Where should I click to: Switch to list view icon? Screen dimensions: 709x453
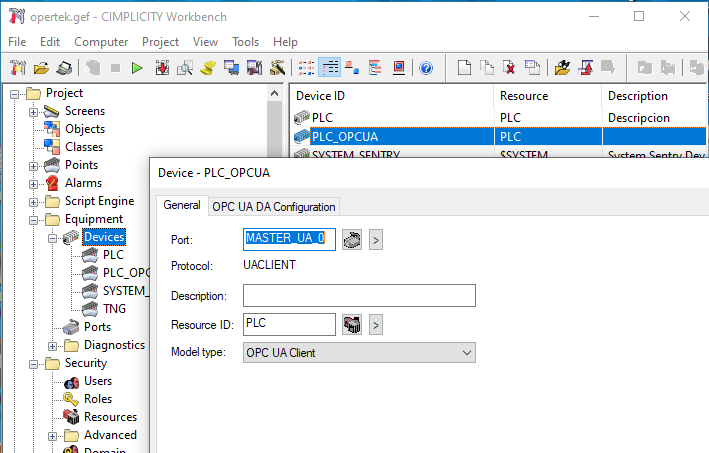[306, 68]
